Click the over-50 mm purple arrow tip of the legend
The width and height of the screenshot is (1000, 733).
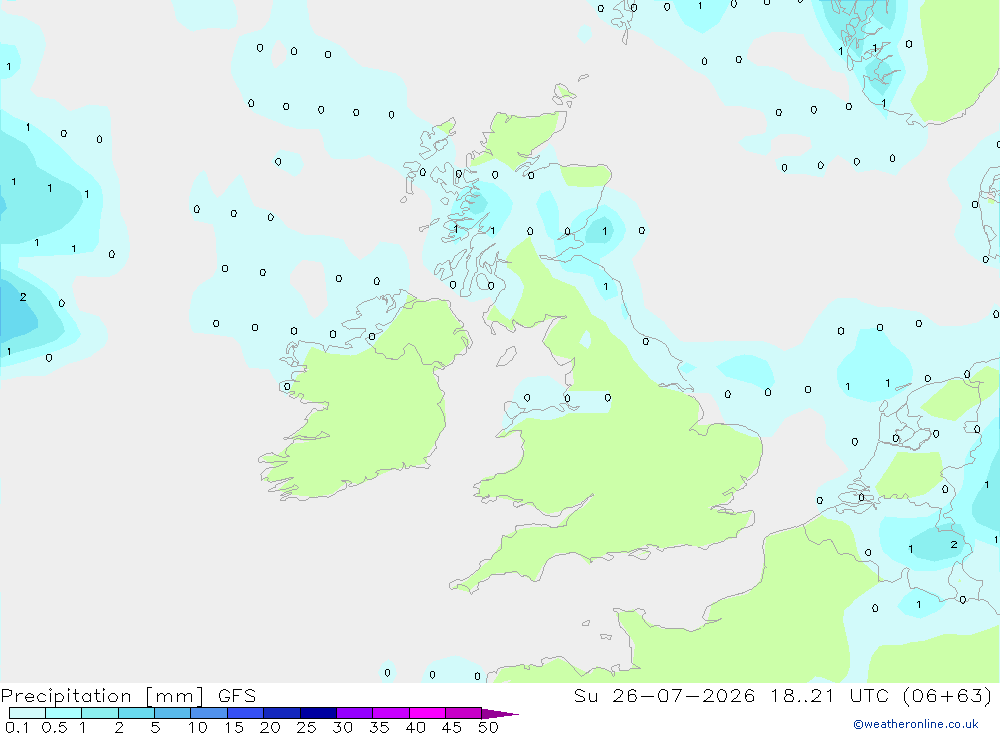coord(499,714)
